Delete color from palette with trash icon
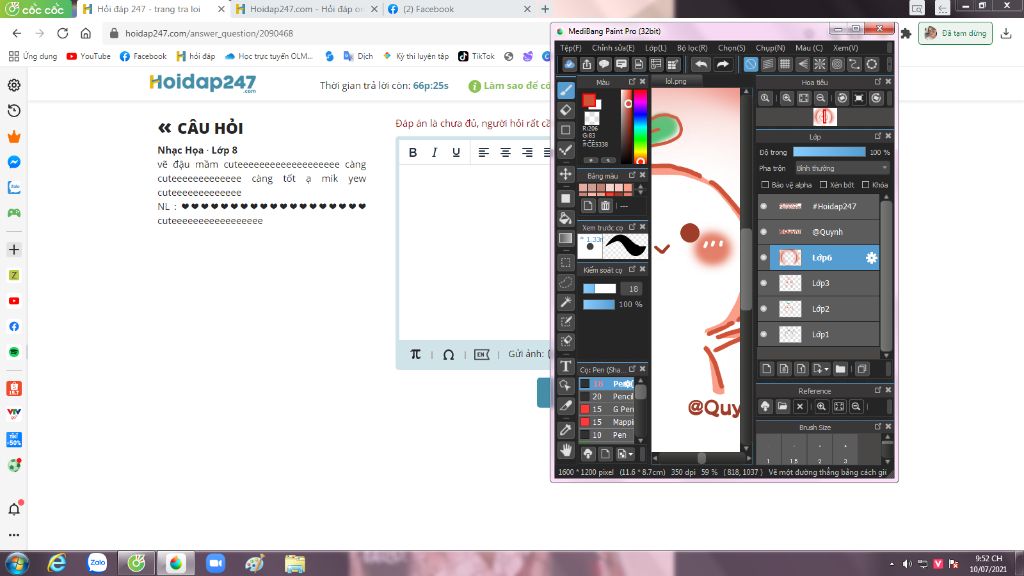The height and width of the screenshot is (576, 1024). 605,206
